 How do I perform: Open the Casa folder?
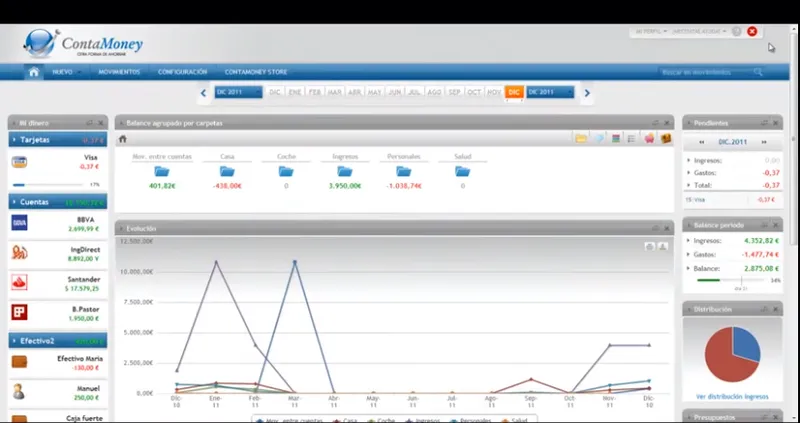227,171
